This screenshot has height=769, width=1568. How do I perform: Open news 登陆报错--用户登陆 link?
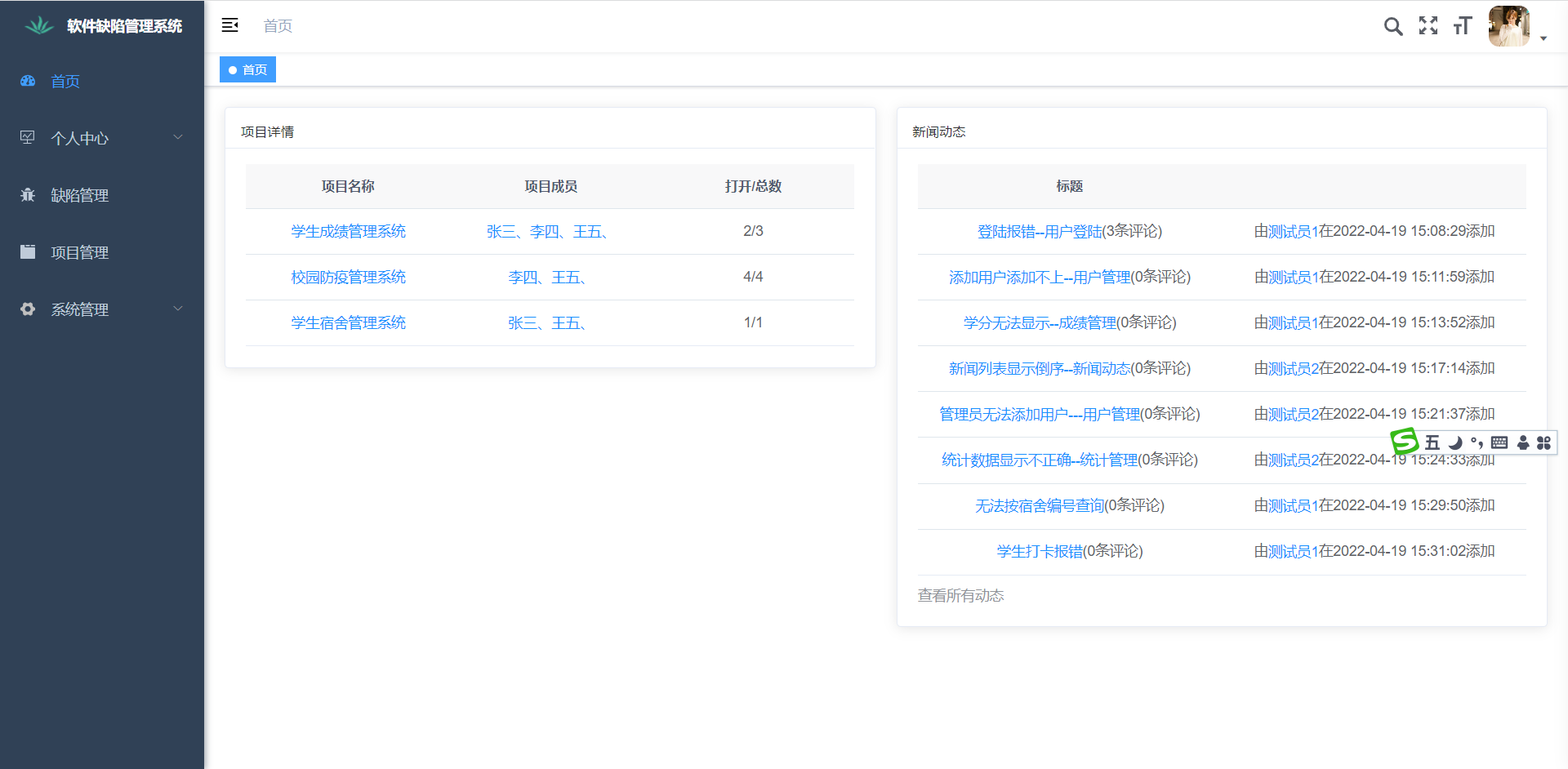[x=1040, y=231]
